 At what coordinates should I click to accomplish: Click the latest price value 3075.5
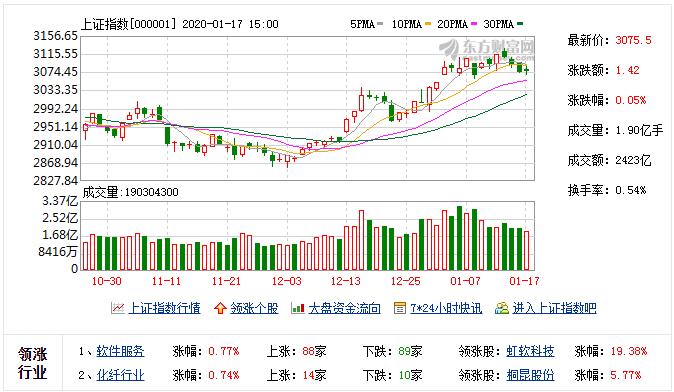point(633,40)
